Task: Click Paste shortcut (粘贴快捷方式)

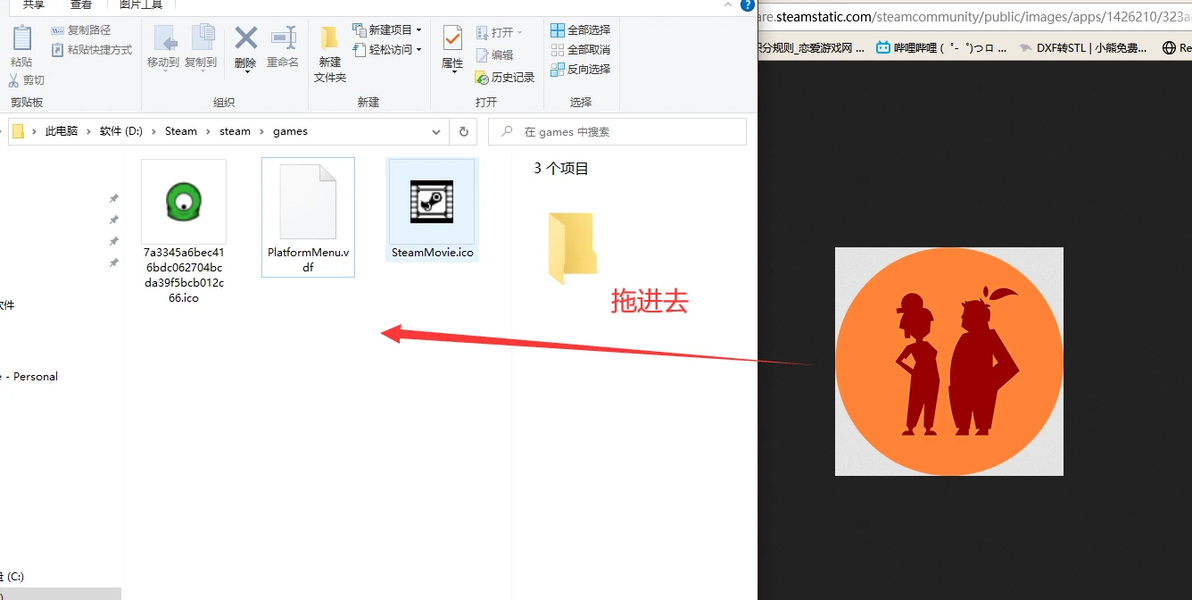Action: click(91, 49)
